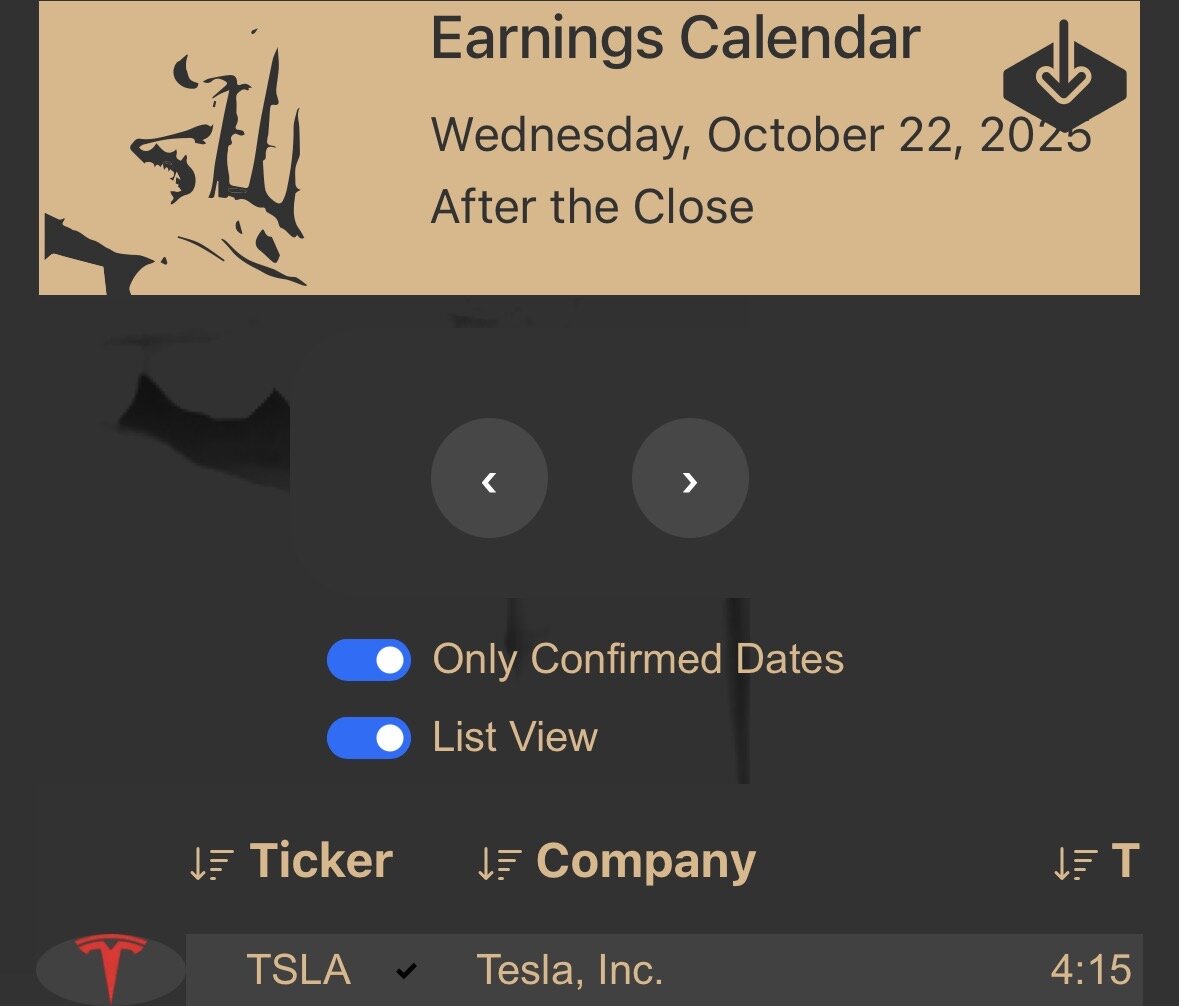Sort the table by Company header
1179x1006 pixels.
click(645, 861)
